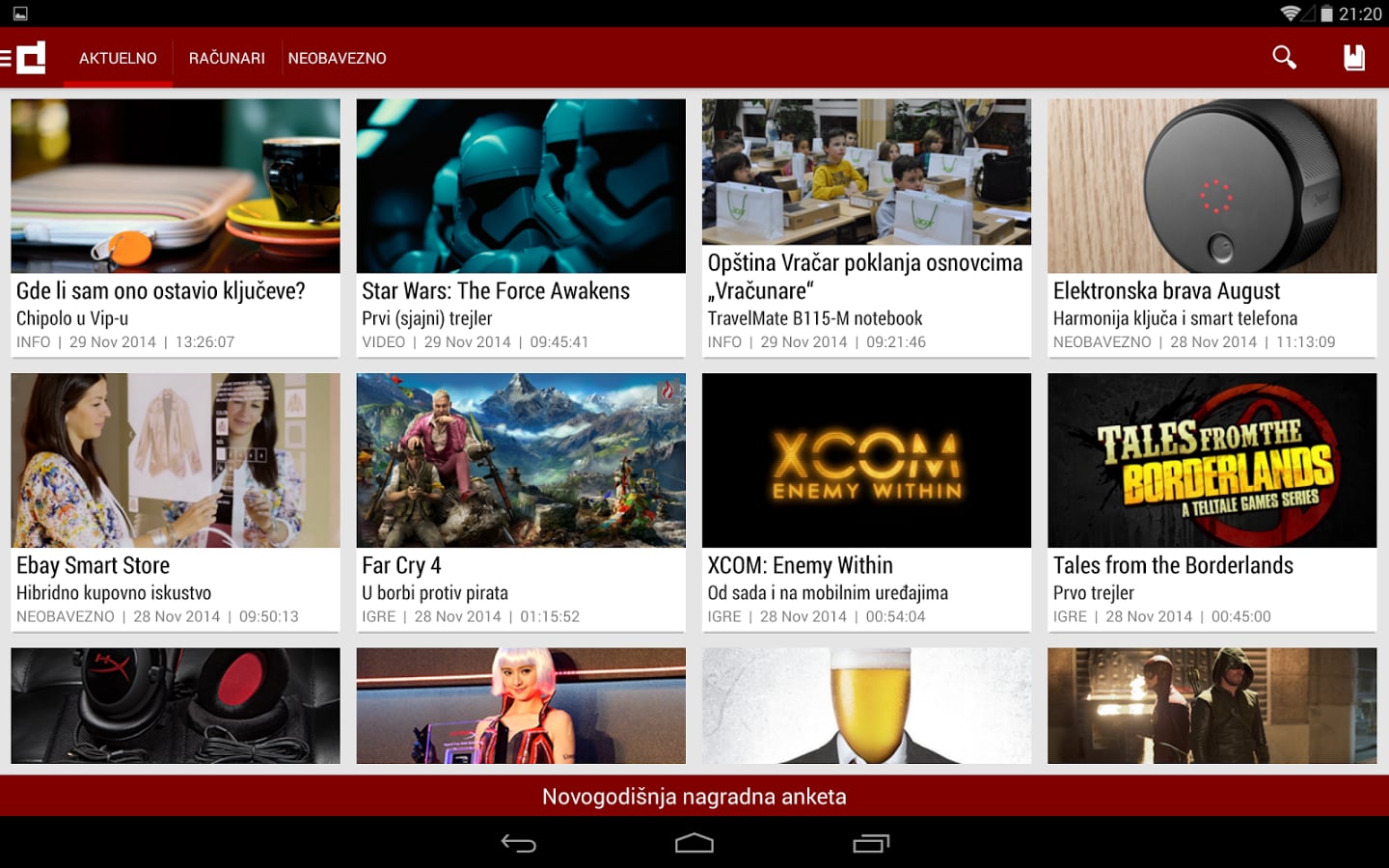
Task: Open article 'Gde li sam ono ostavio ključeve?'
Action: 160,291
